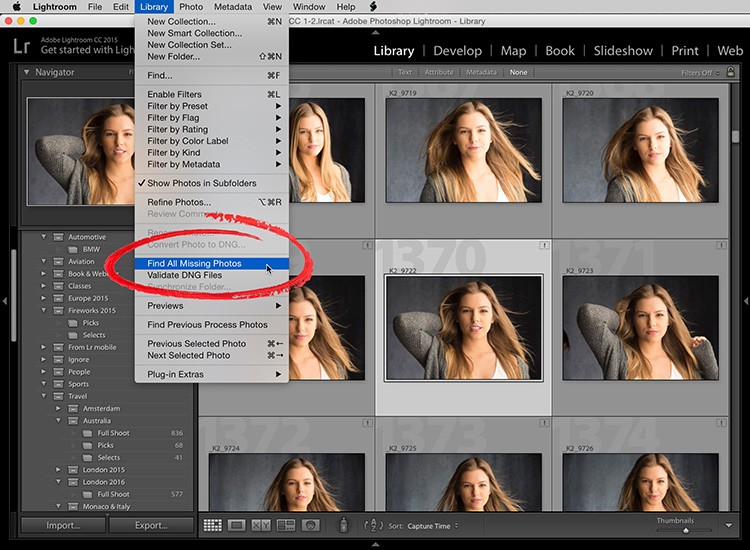Select thumbnail K2_9720
This screenshot has height=550, width=750.
[x=640, y=150]
